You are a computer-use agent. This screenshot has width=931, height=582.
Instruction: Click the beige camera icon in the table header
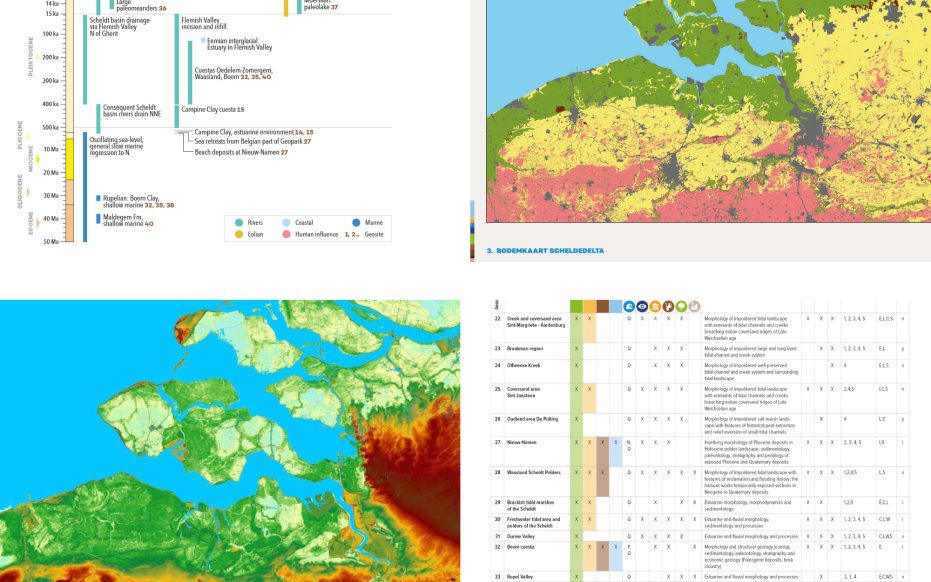tap(695, 306)
